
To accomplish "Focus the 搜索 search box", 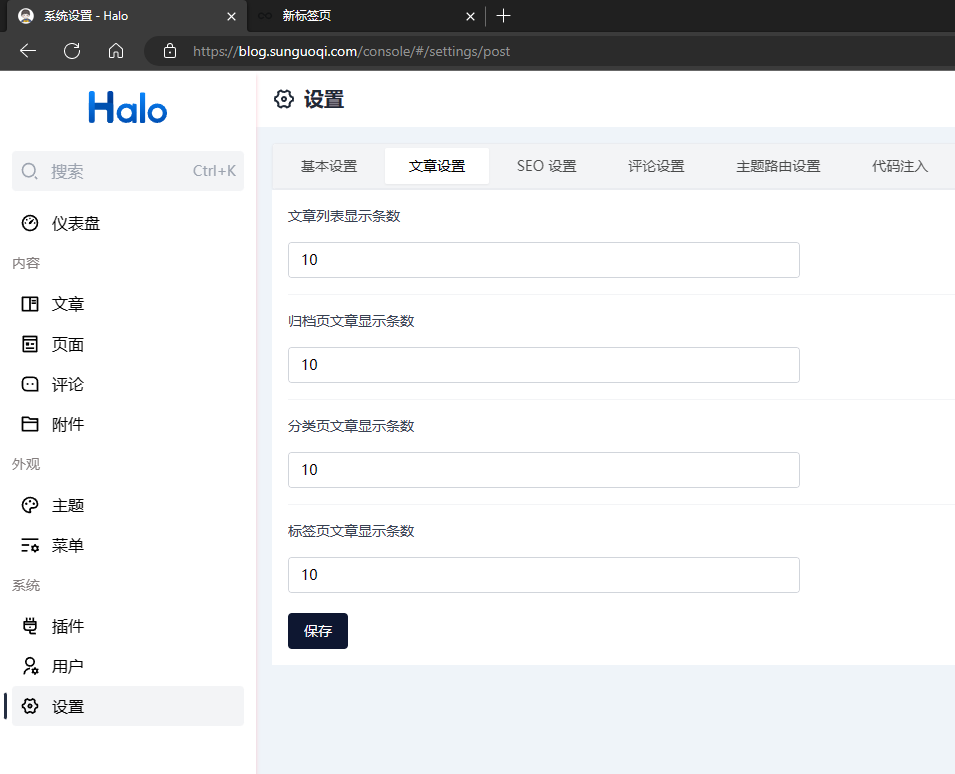I will point(128,171).
